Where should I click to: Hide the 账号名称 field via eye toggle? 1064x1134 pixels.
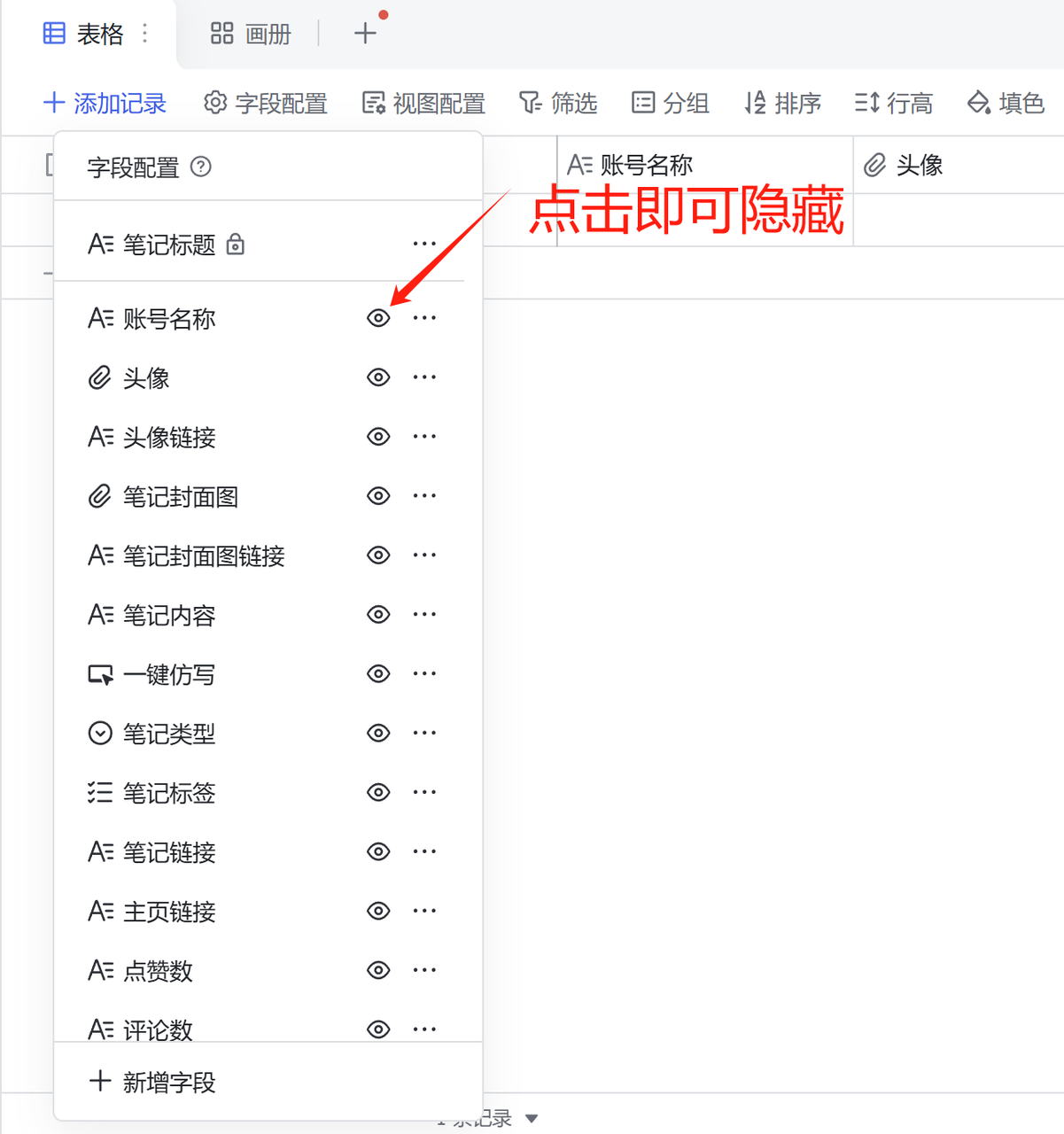point(378,317)
